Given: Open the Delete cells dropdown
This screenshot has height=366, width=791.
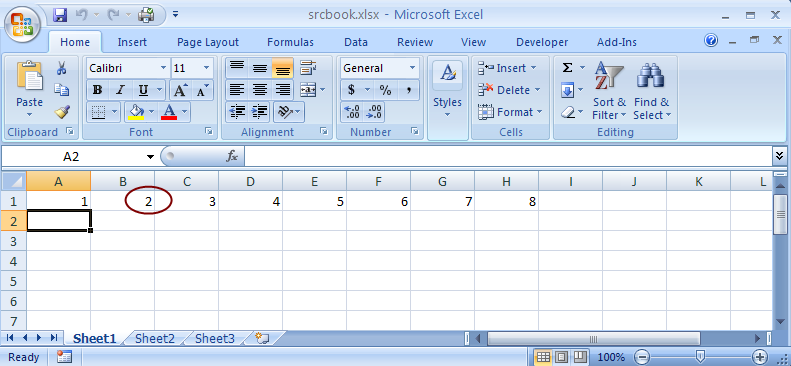Looking at the screenshot, I should tap(537, 90).
